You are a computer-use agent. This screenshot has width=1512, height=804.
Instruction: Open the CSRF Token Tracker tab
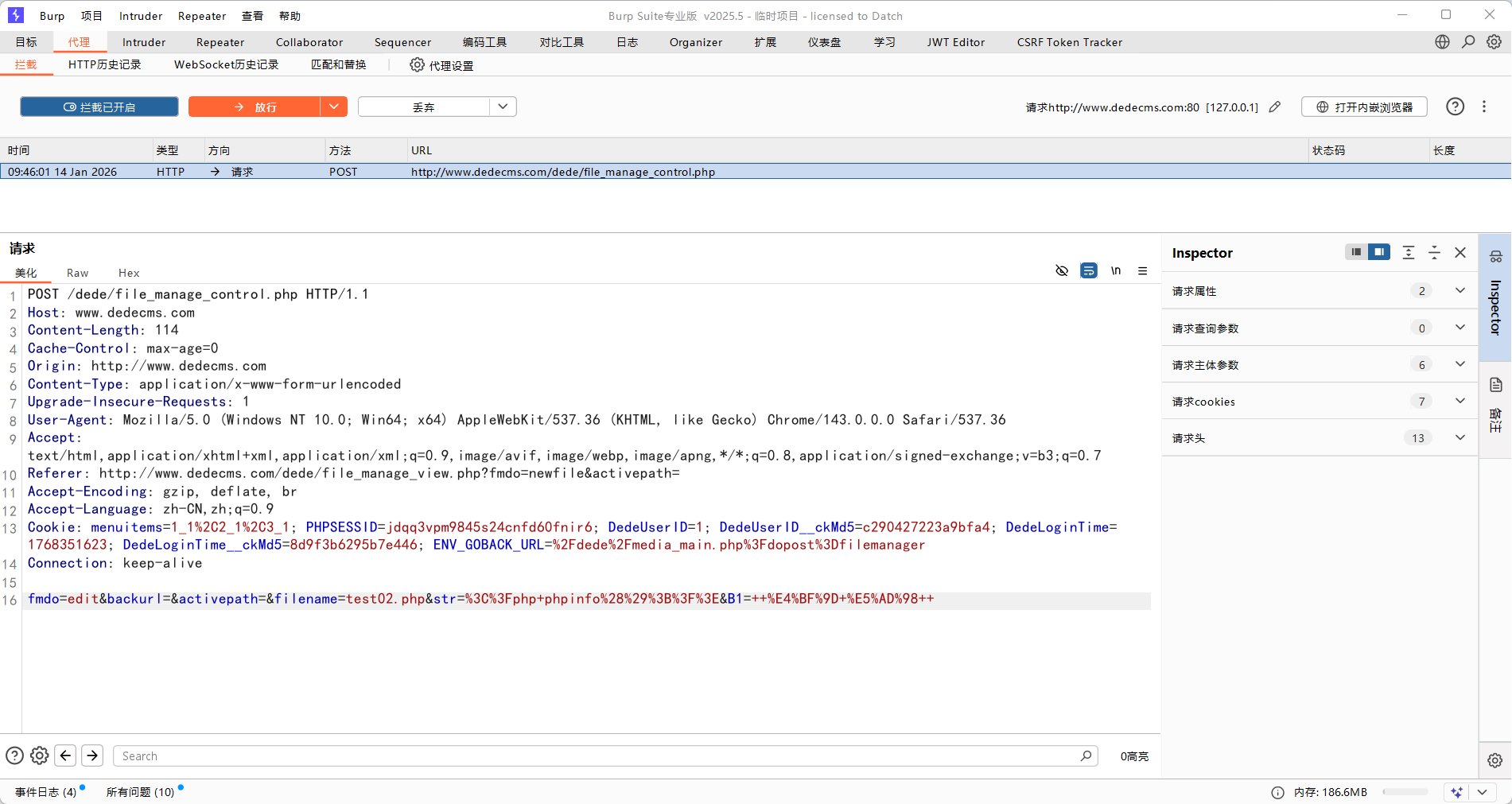[x=1070, y=42]
